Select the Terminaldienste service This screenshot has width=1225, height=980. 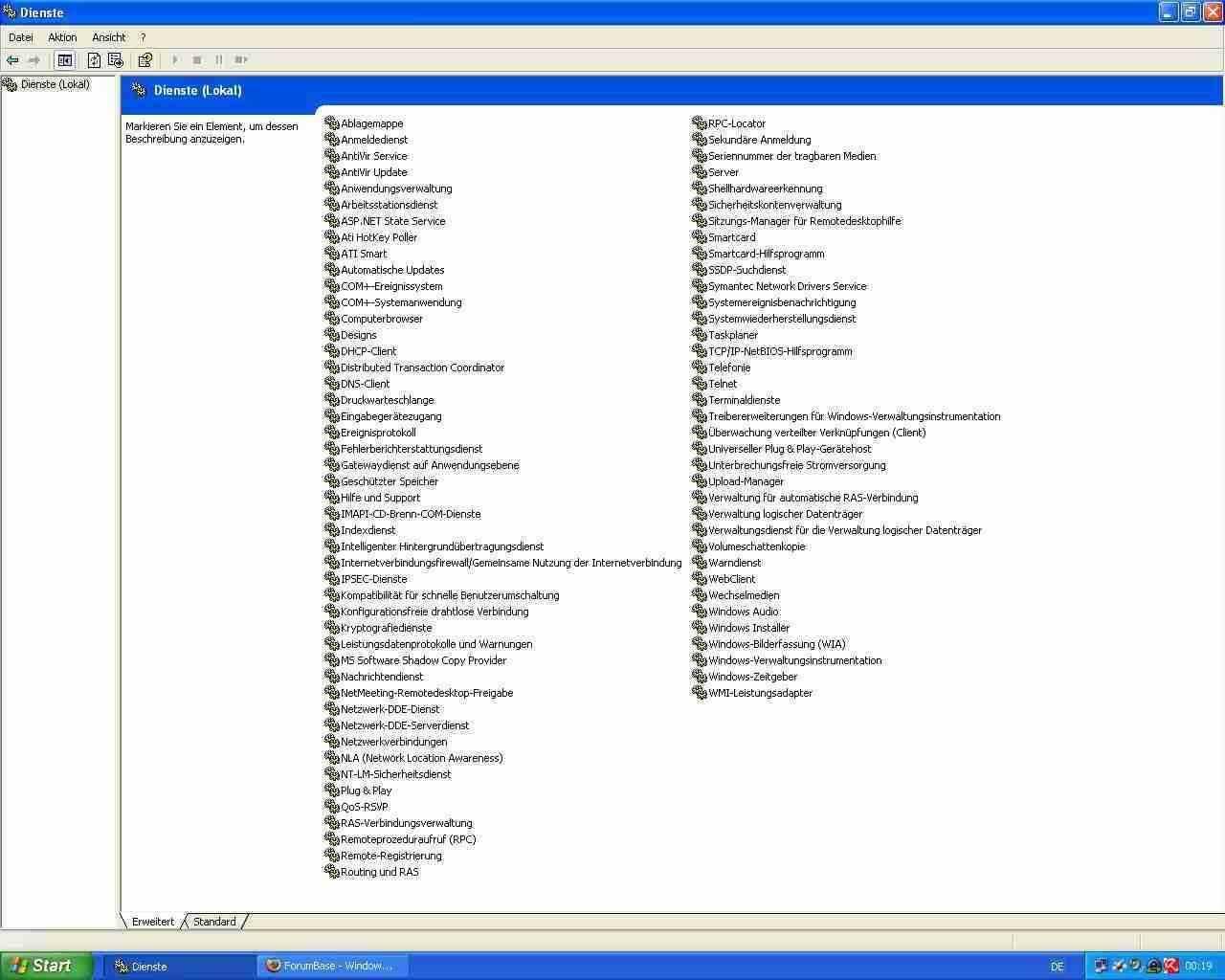pos(745,400)
